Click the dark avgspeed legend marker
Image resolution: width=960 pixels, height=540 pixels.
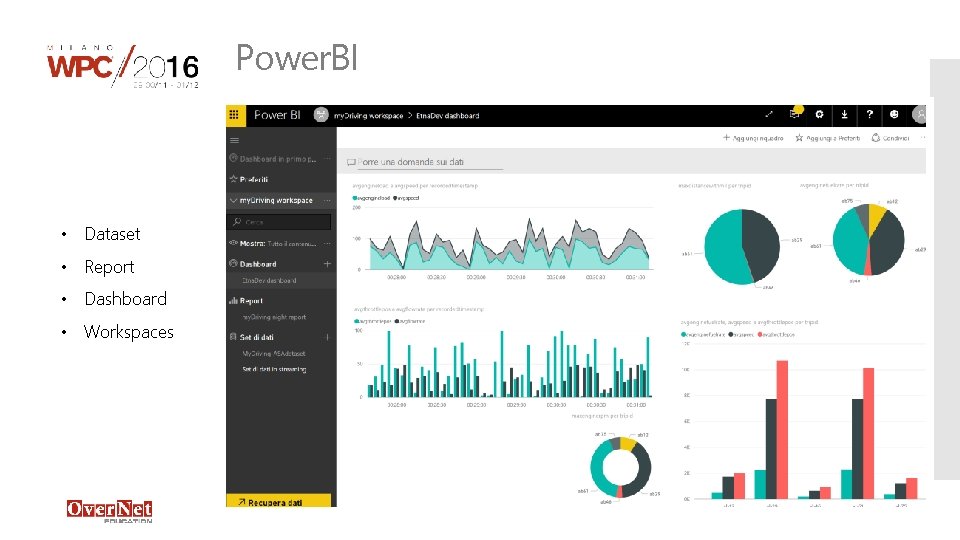pyautogui.click(x=395, y=198)
